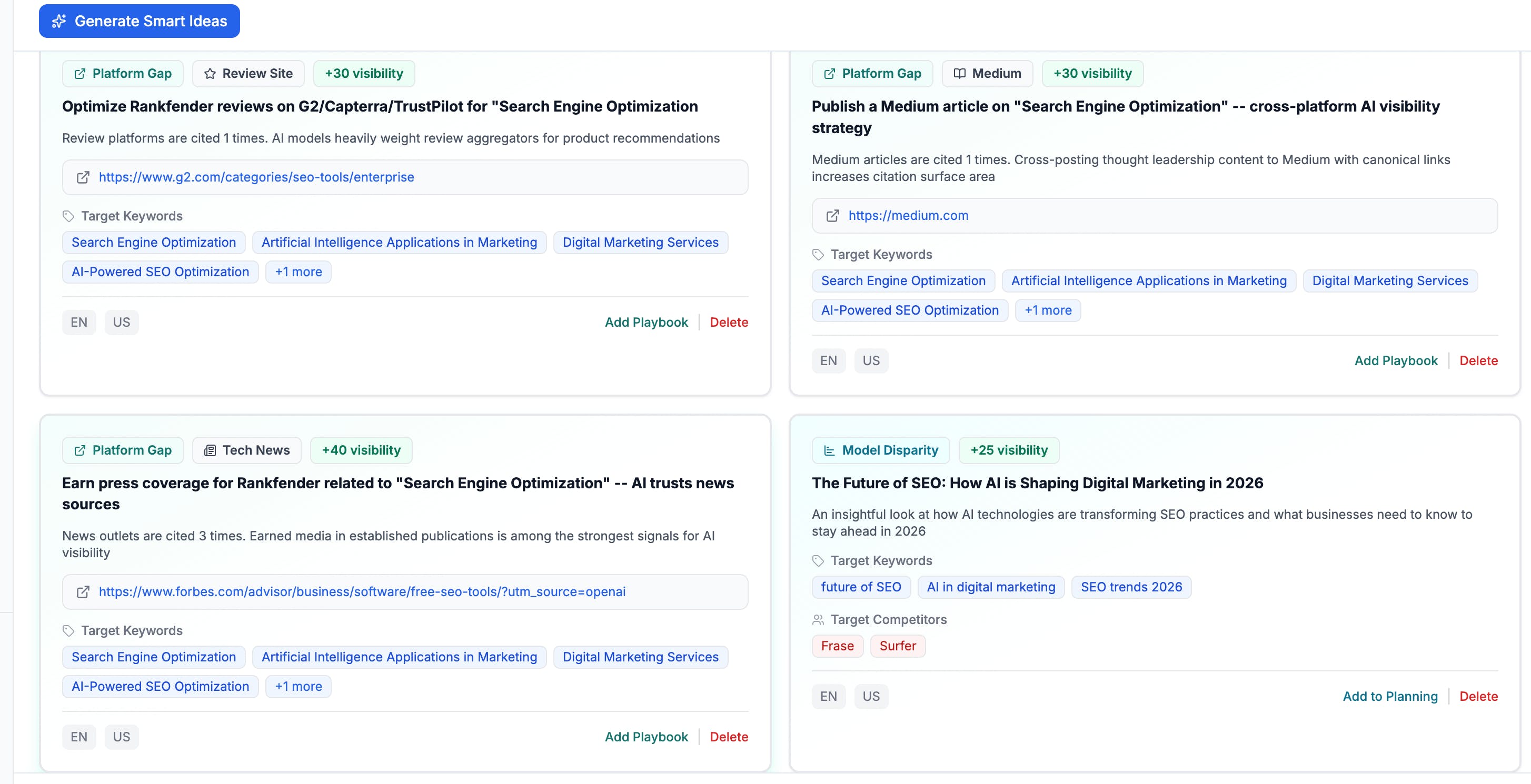The height and width of the screenshot is (784, 1531).
Task: Expand '+1 more' keywords on the Medium article card
Action: 1048,310
